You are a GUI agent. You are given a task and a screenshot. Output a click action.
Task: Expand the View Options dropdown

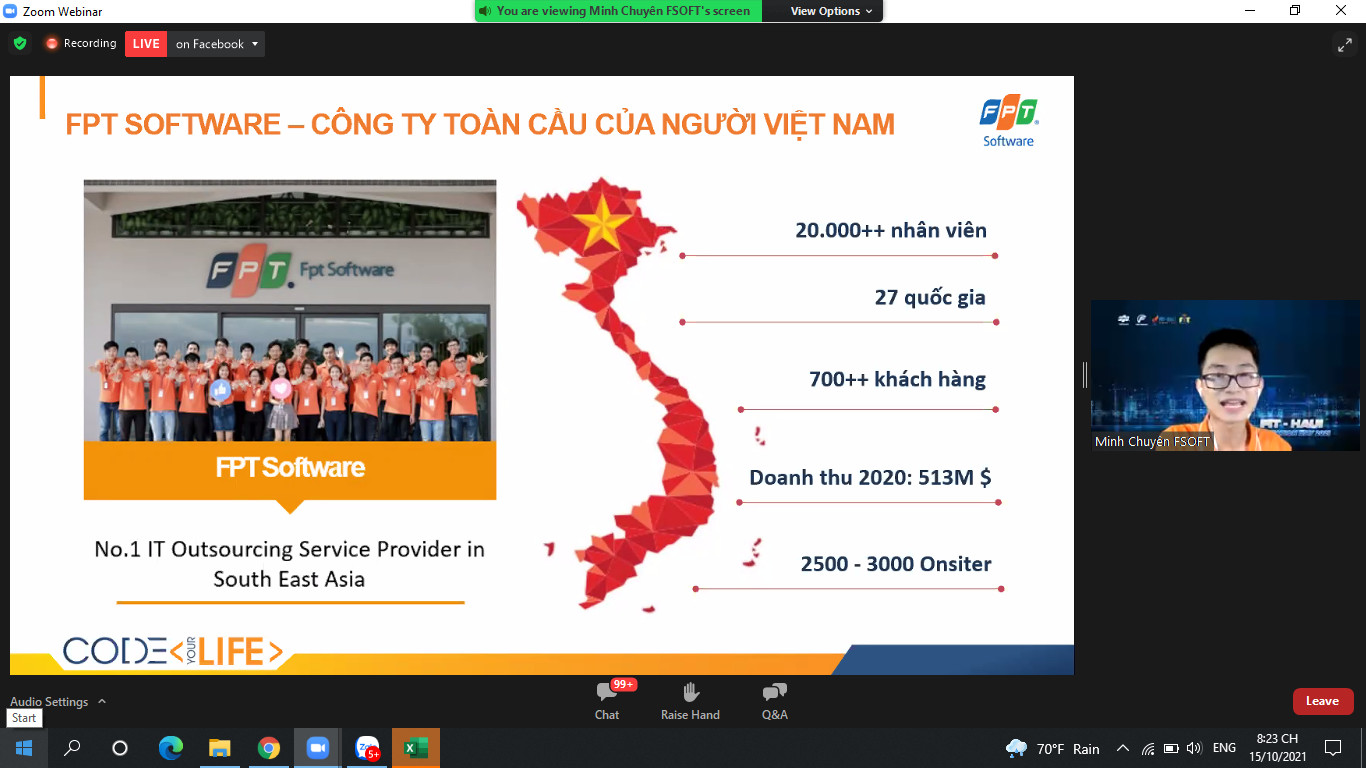click(831, 11)
